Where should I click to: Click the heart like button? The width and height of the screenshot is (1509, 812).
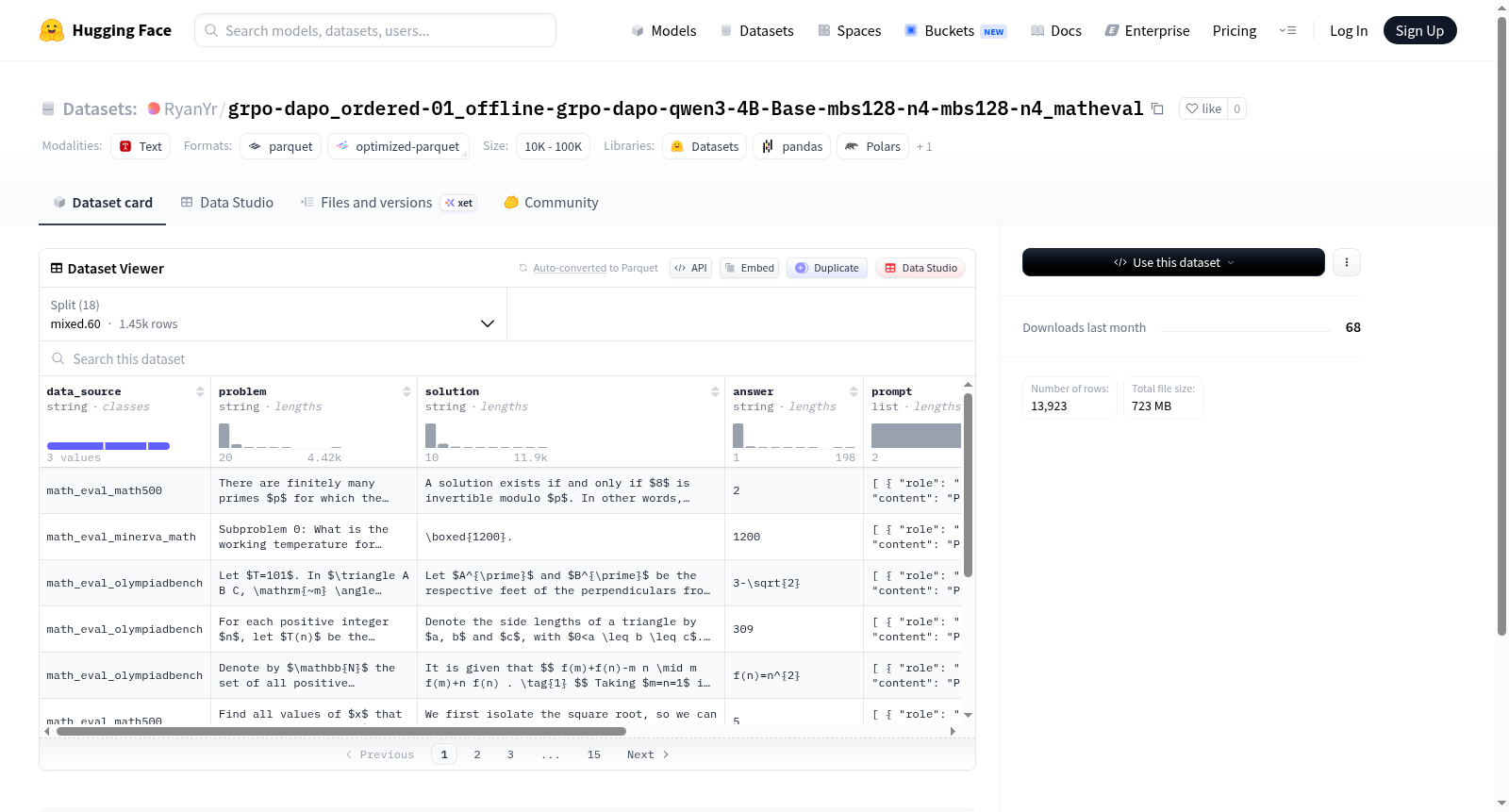(x=1203, y=108)
